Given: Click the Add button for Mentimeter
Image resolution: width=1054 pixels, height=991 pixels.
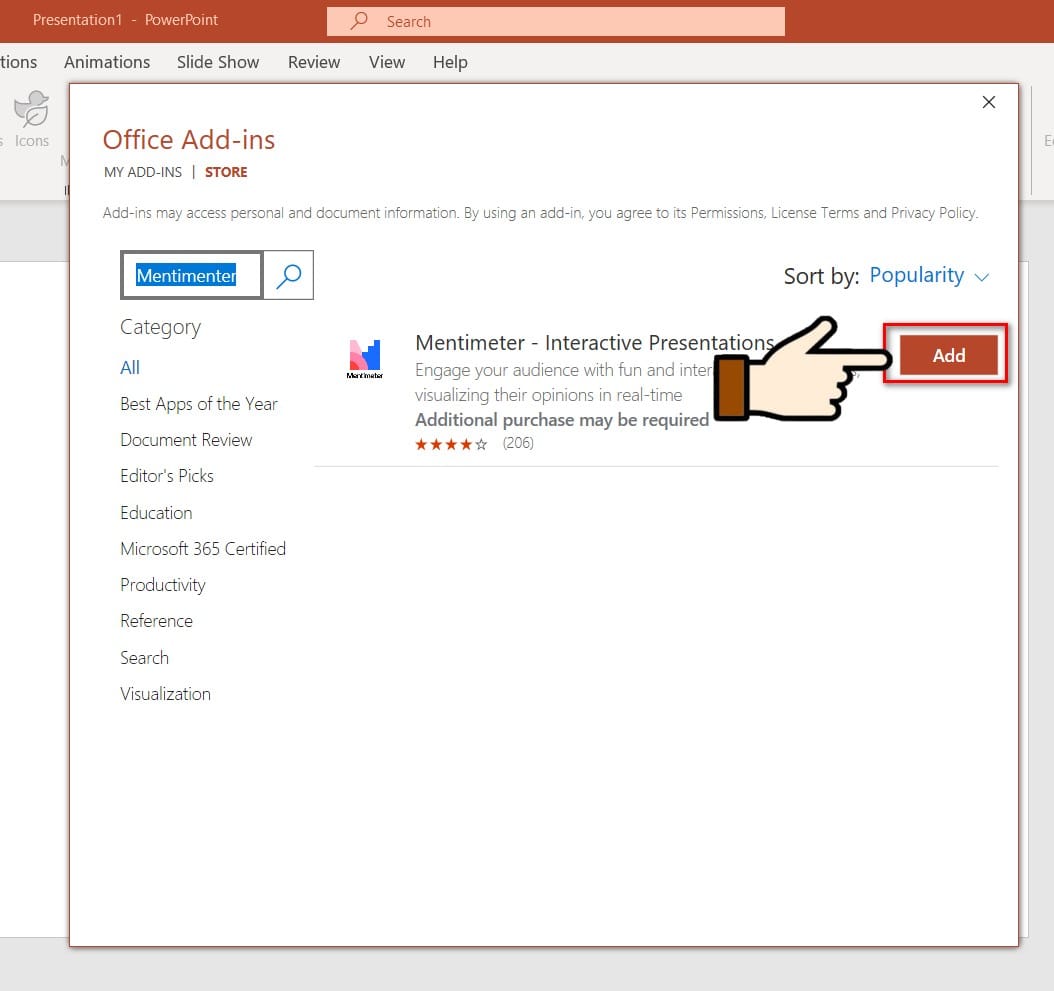Looking at the screenshot, I should click(x=946, y=355).
